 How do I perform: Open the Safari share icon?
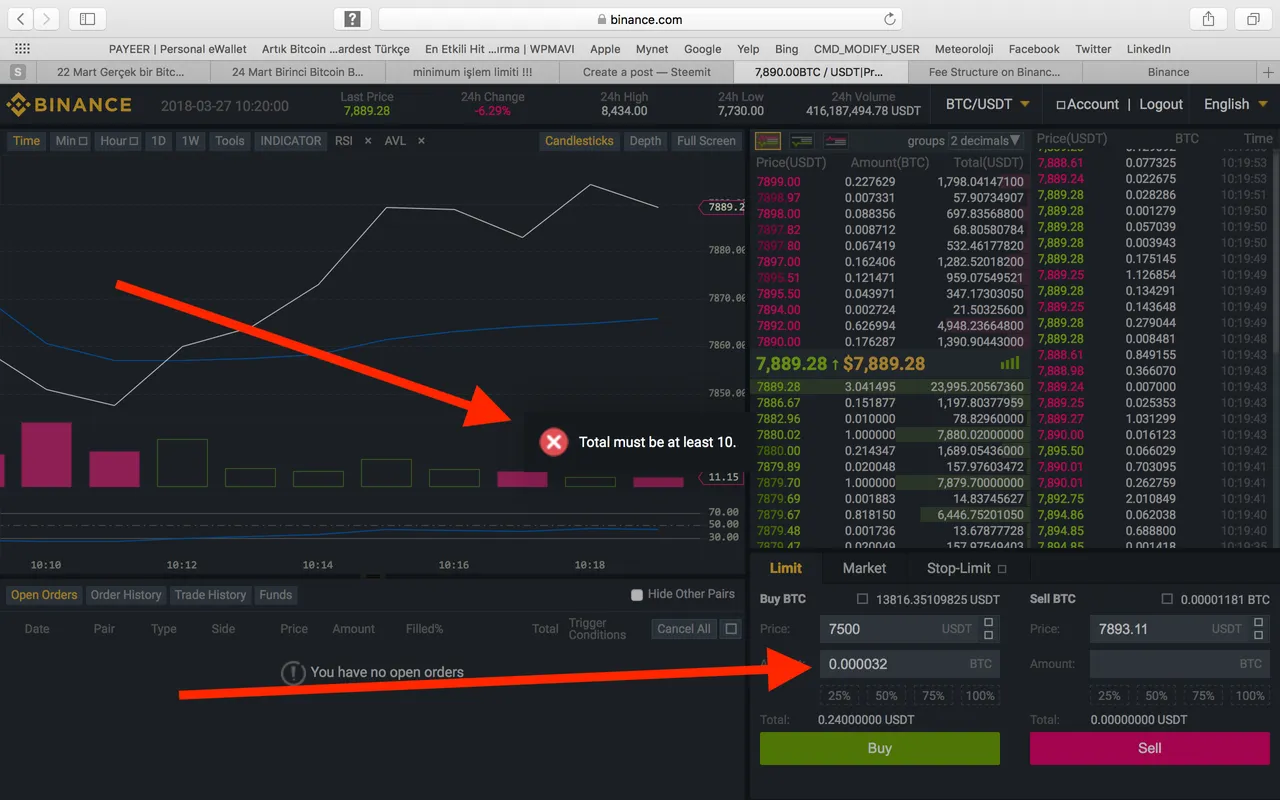[1208, 19]
